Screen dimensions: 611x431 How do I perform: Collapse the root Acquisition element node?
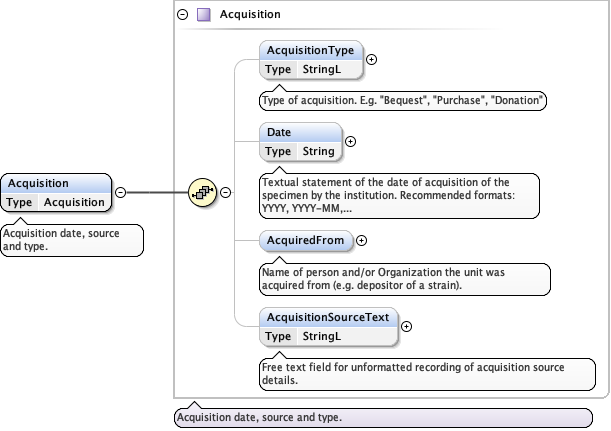[120, 192]
